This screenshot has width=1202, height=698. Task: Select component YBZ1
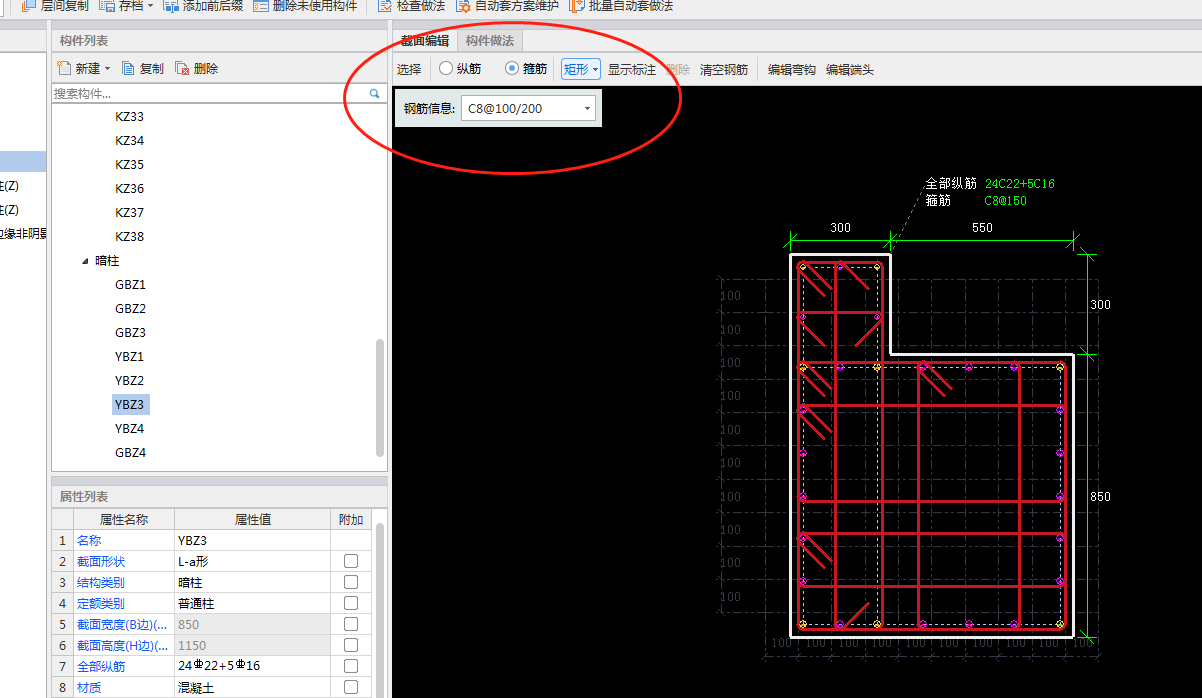click(x=129, y=357)
